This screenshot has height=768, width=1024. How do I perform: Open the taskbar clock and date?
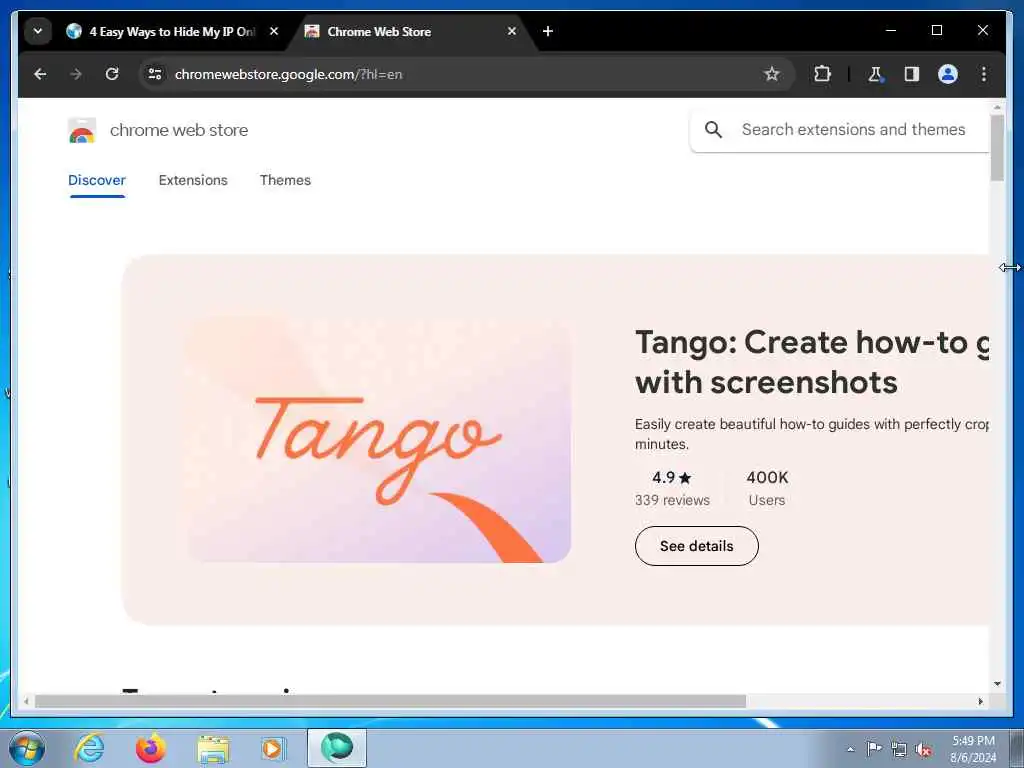coord(973,749)
